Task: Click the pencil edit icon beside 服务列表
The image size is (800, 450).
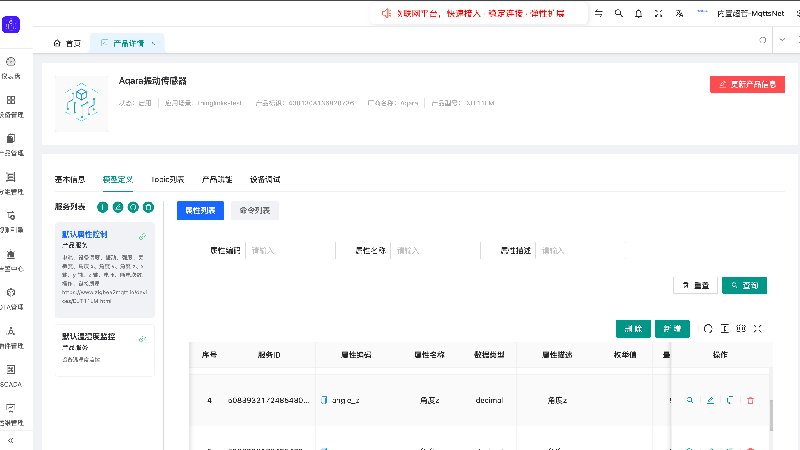Action: point(118,207)
